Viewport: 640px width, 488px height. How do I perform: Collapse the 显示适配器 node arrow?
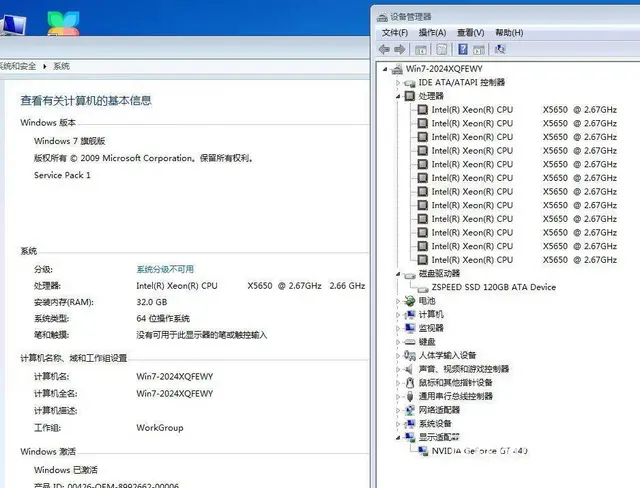(x=398, y=438)
